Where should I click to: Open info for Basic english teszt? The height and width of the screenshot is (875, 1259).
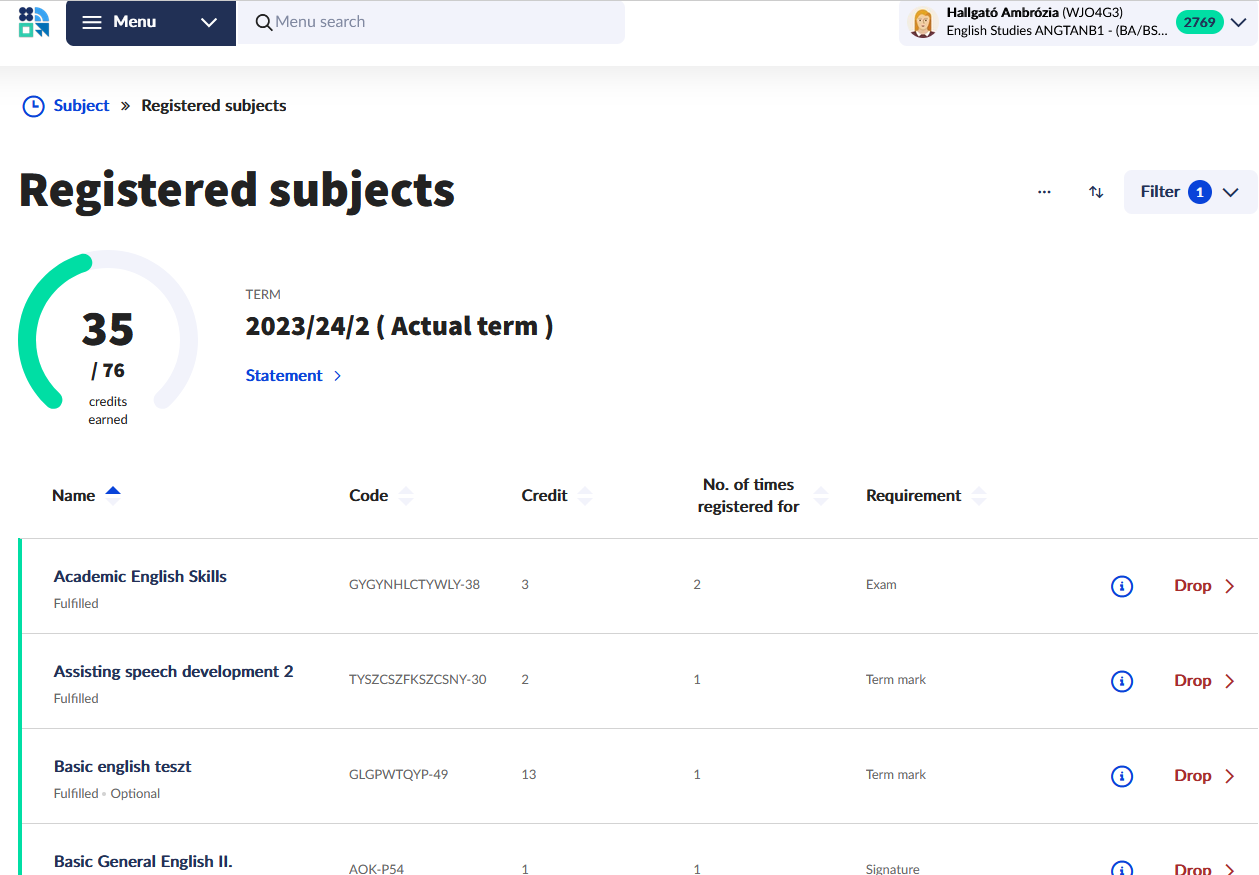[1122, 776]
